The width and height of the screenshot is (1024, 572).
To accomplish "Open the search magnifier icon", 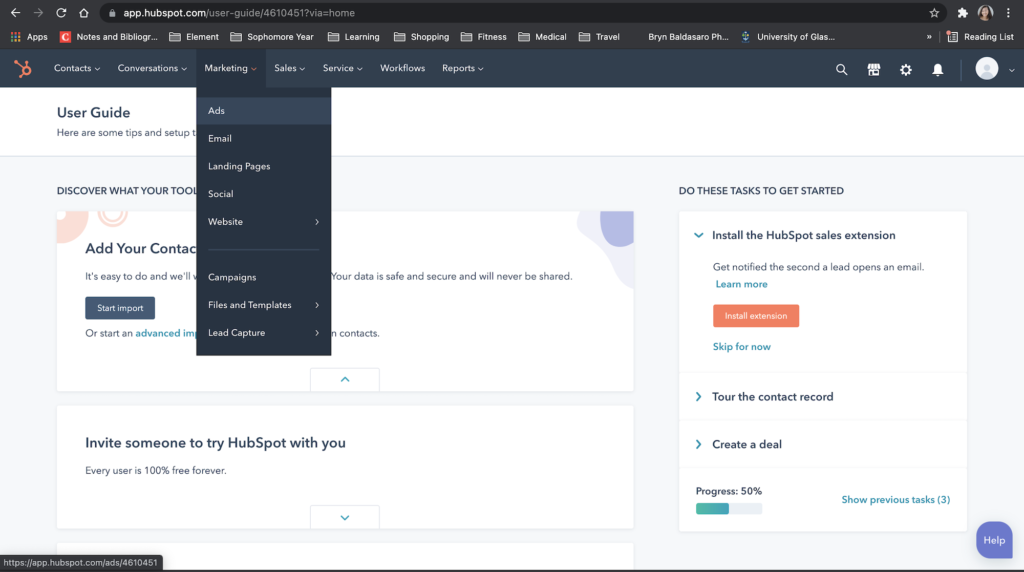I will pyautogui.click(x=841, y=69).
